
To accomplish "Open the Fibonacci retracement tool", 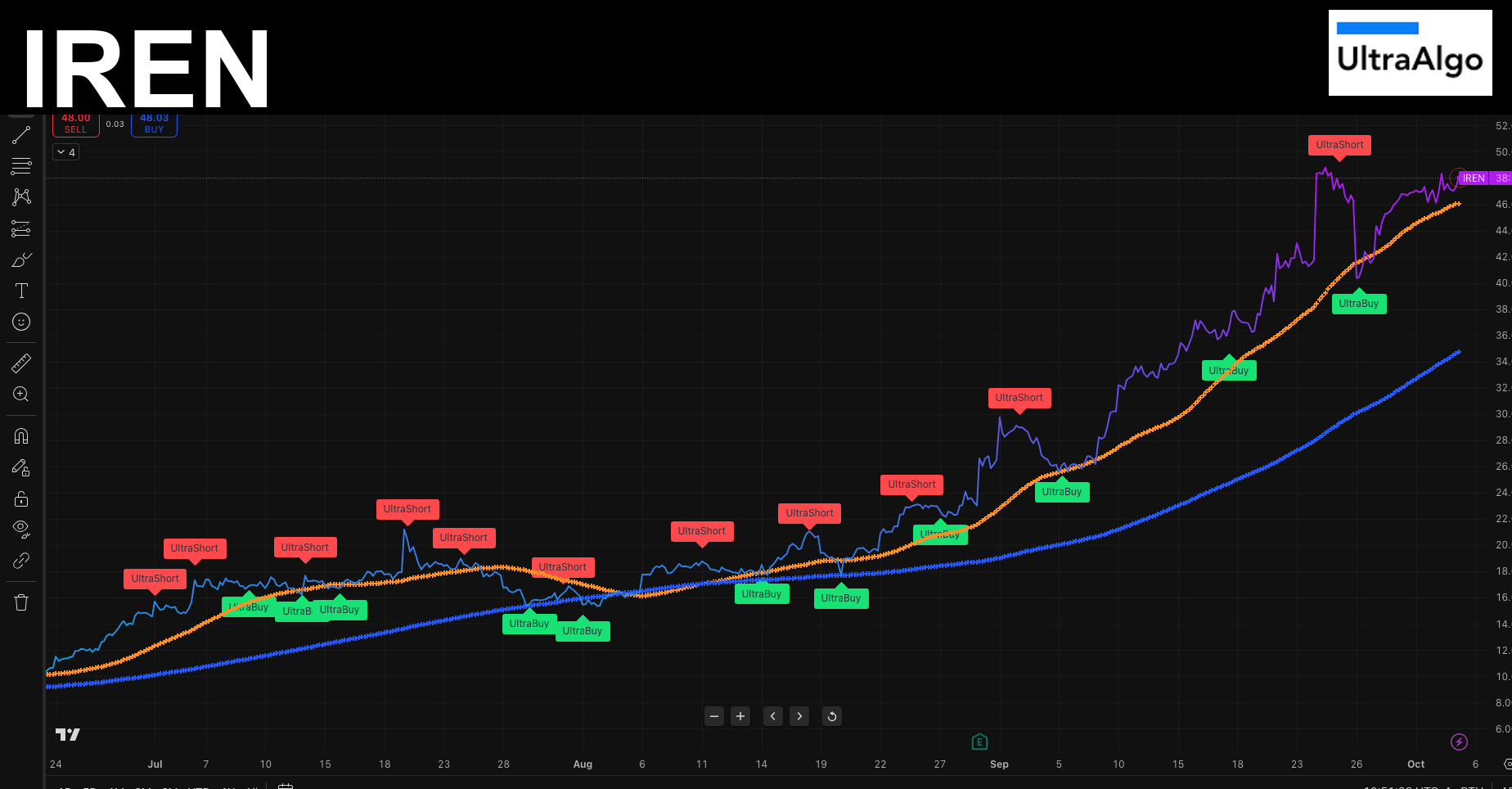I will point(21,166).
